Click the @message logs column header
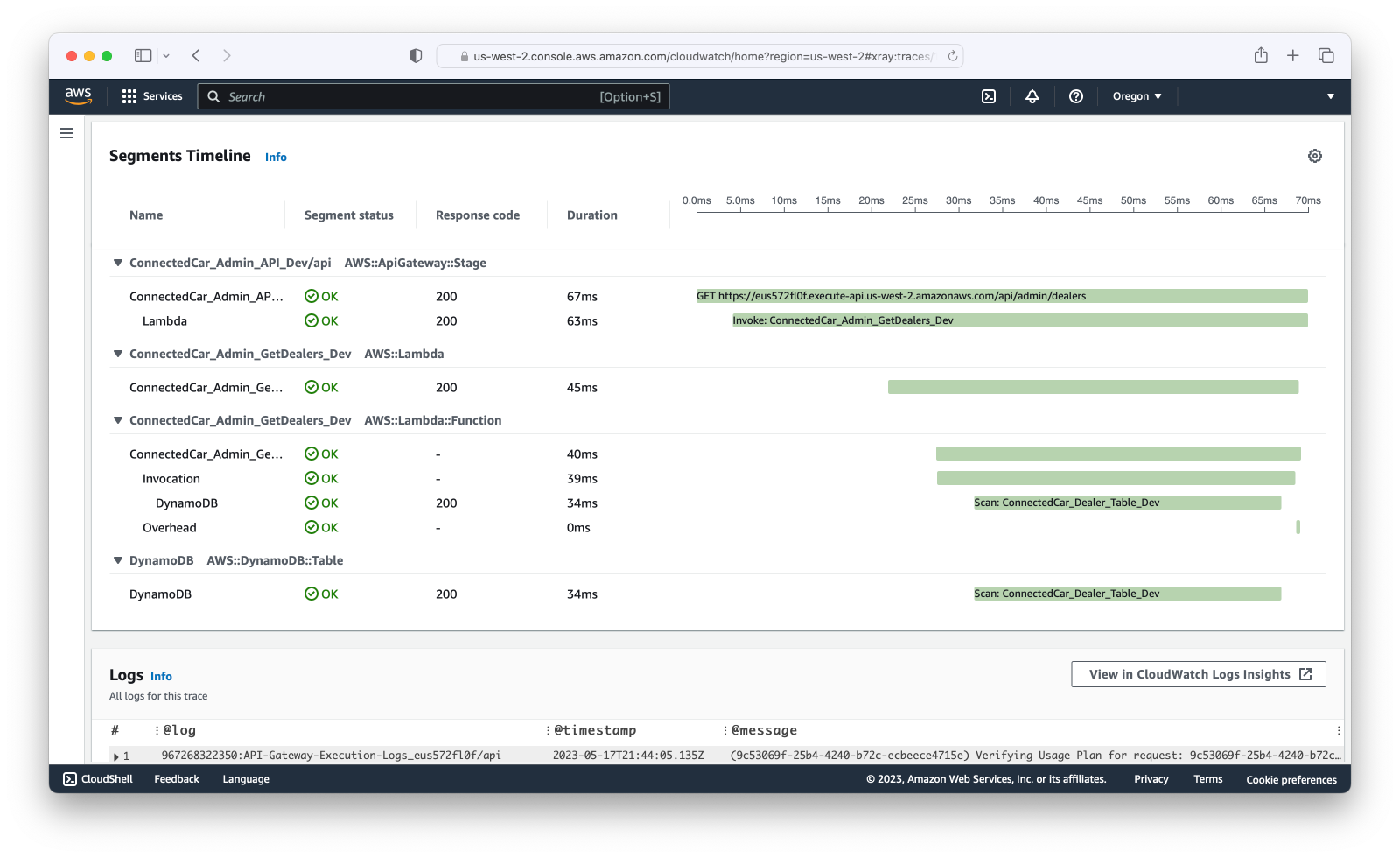Viewport: 1400px width, 858px height. click(x=764, y=730)
